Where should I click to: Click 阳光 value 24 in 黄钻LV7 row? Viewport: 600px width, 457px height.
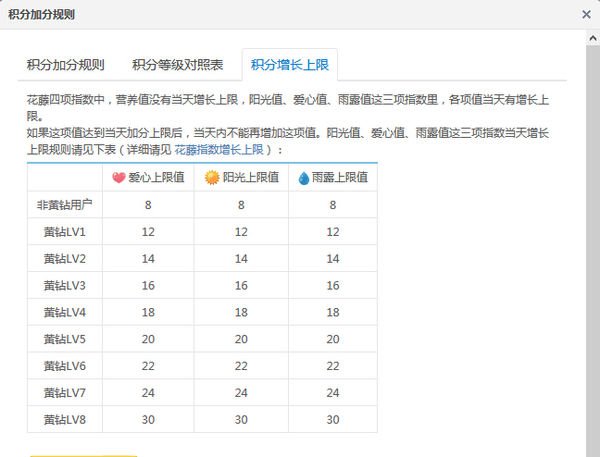(x=241, y=393)
